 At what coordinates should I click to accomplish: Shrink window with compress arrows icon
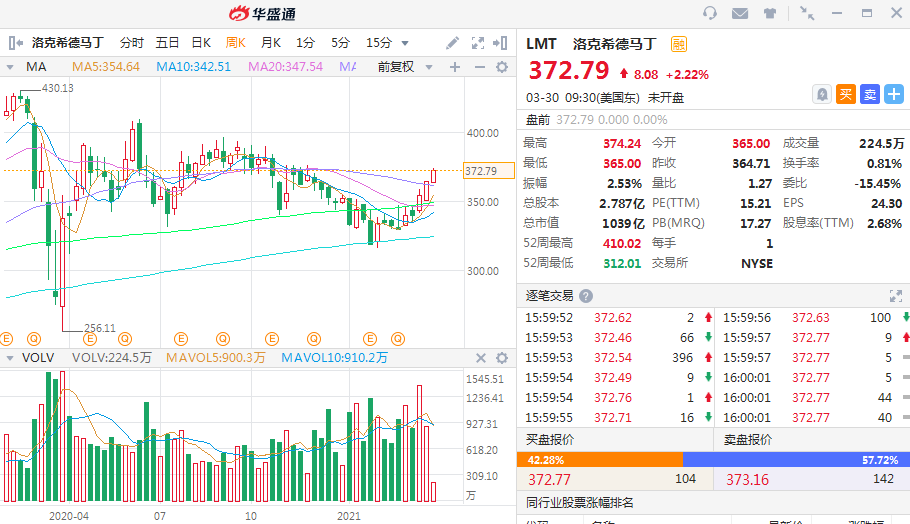(807, 13)
